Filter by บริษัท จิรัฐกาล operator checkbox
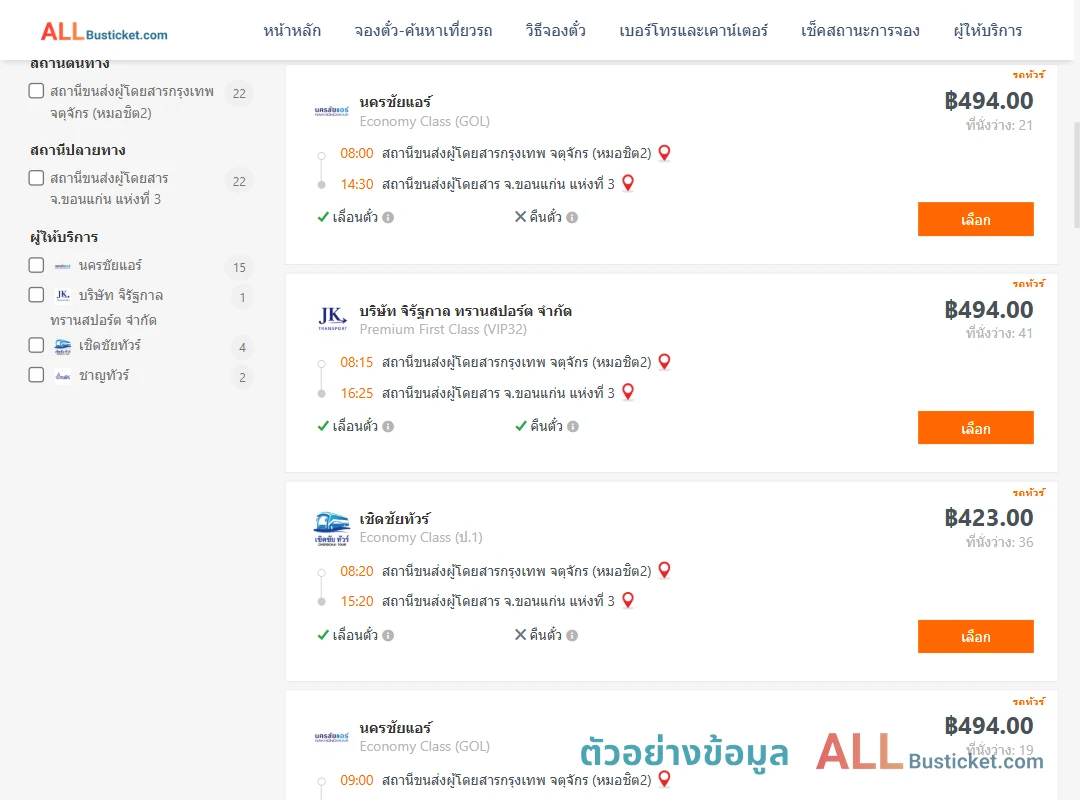This screenshot has width=1080, height=800. pyautogui.click(x=37, y=295)
